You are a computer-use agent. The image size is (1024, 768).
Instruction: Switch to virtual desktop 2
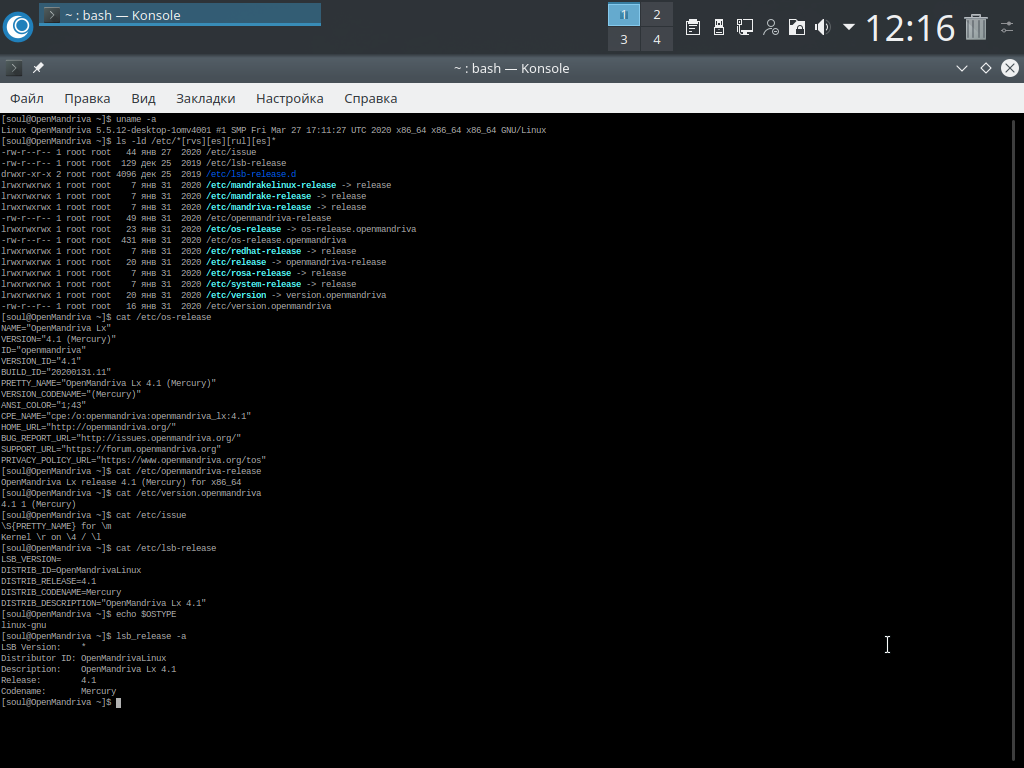[657, 14]
